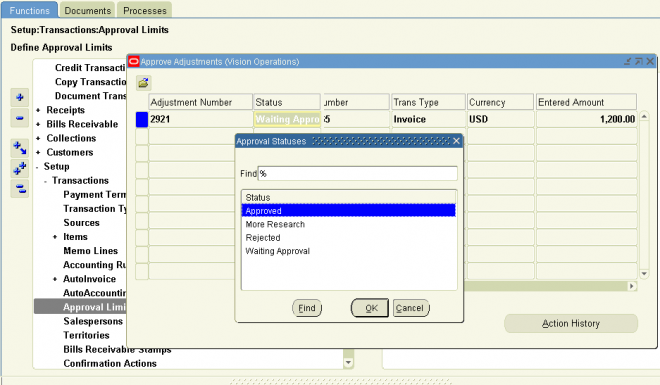This screenshot has width=660, height=385.
Task: Click the plus expand icon in navigator sidebar
Action: click(19, 98)
